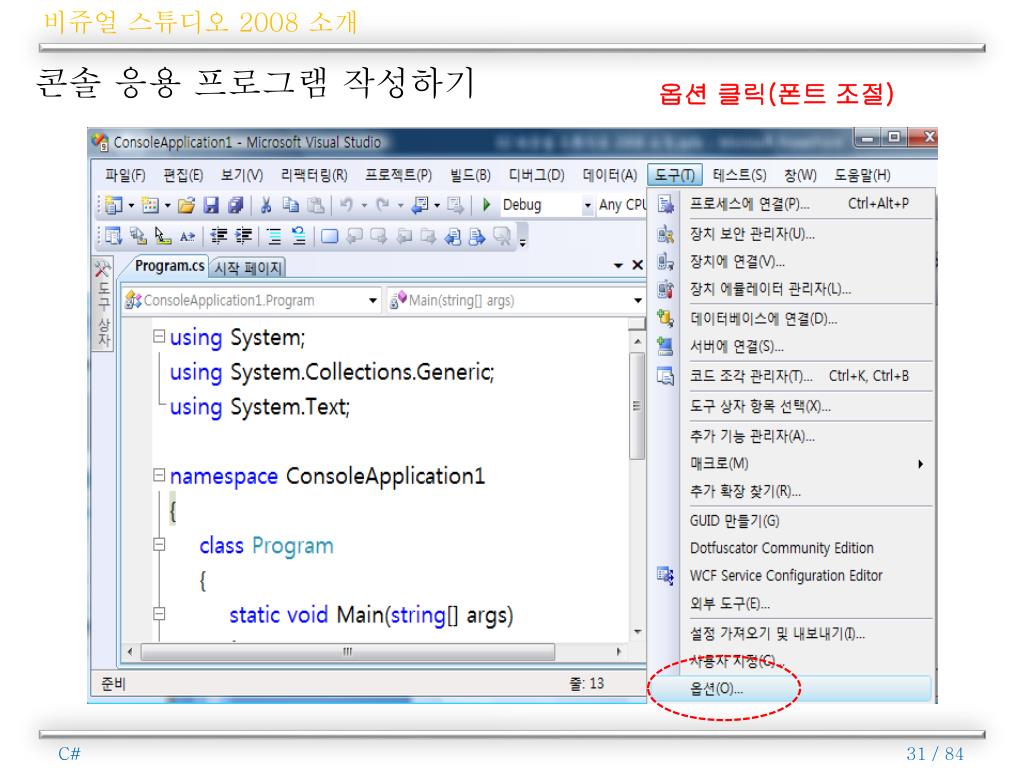Image resolution: width=1024 pixels, height=768 pixels.
Task: Collapse the using directives block
Action: point(159,336)
